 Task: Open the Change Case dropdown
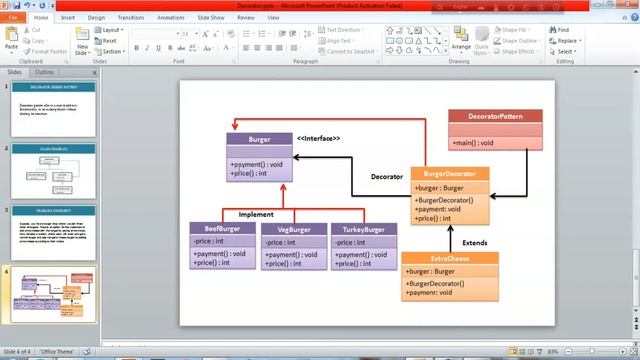(x=208, y=48)
